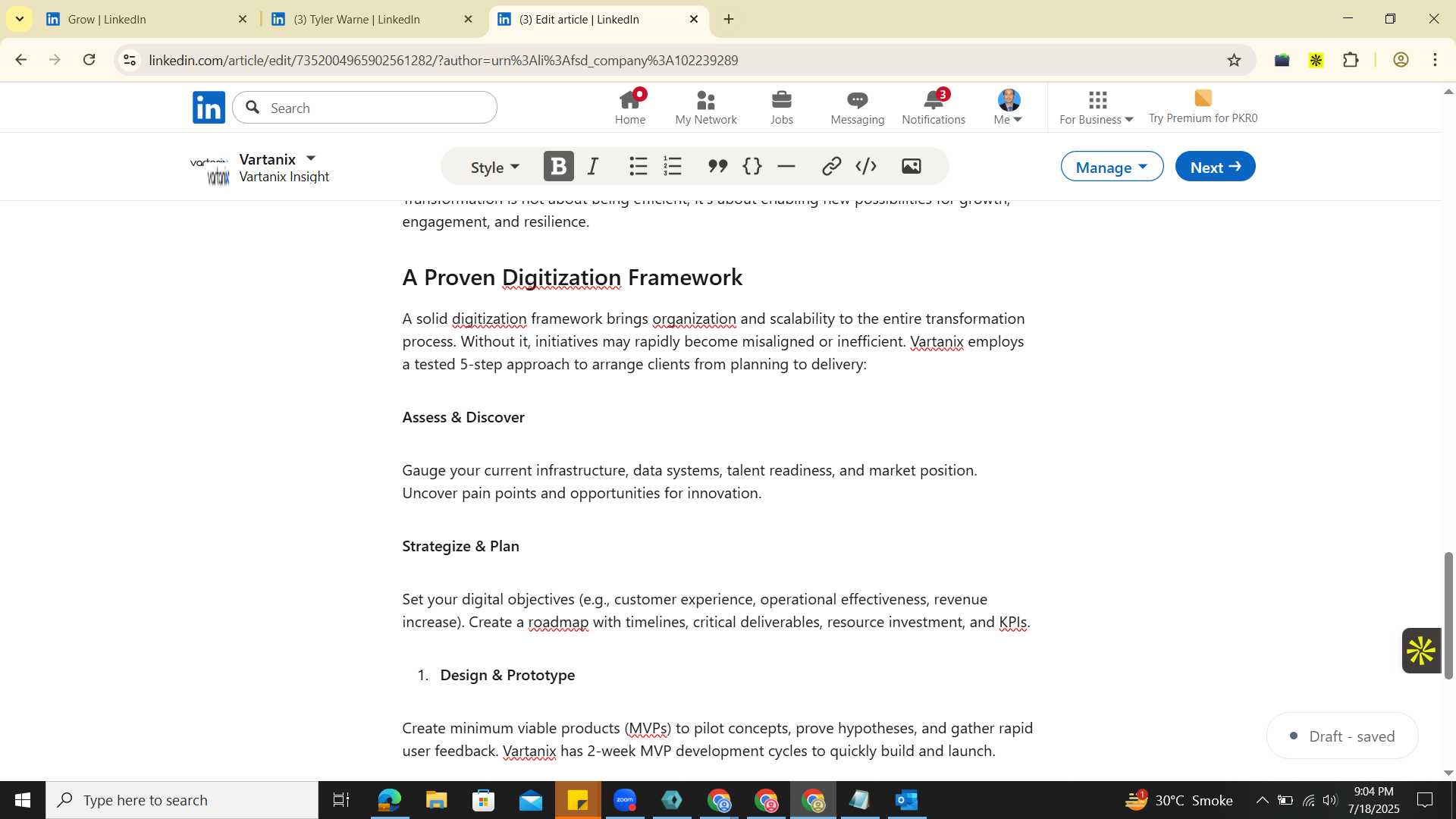This screenshot has width=1456, height=819.
Task: Click the yellow asterisk extension icon
Action: point(1316,60)
